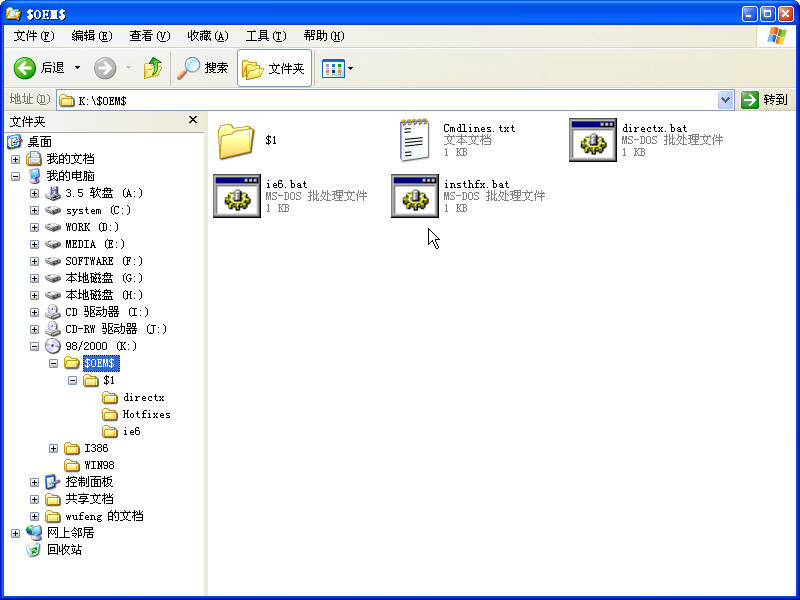
Task: Select the ie6.bat batch file icon
Action: pyautogui.click(x=237, y=195)
